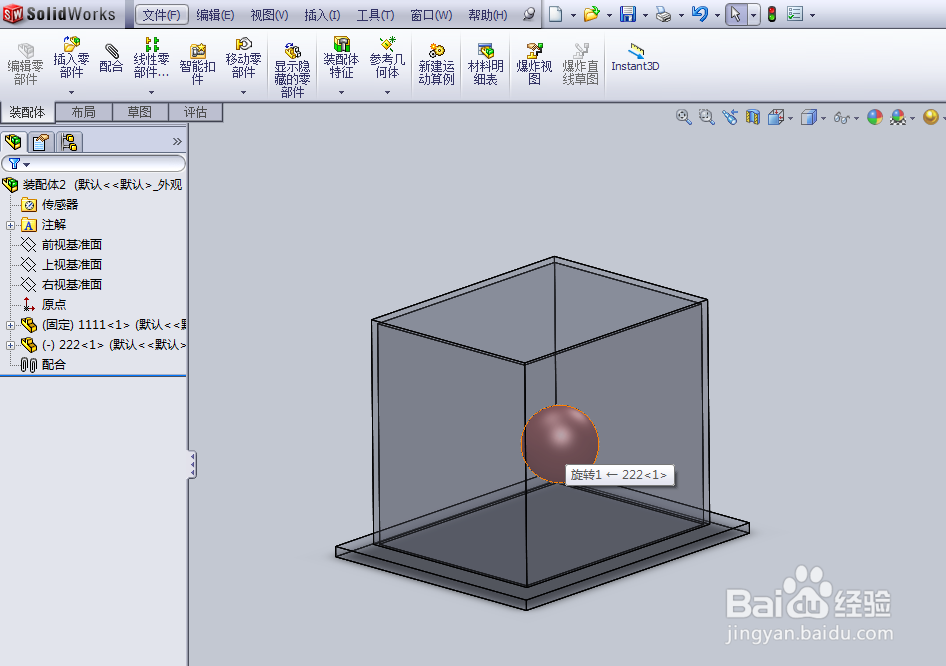
Task: Open PropertyManager tab icon
Action: [x=41, y=142]
